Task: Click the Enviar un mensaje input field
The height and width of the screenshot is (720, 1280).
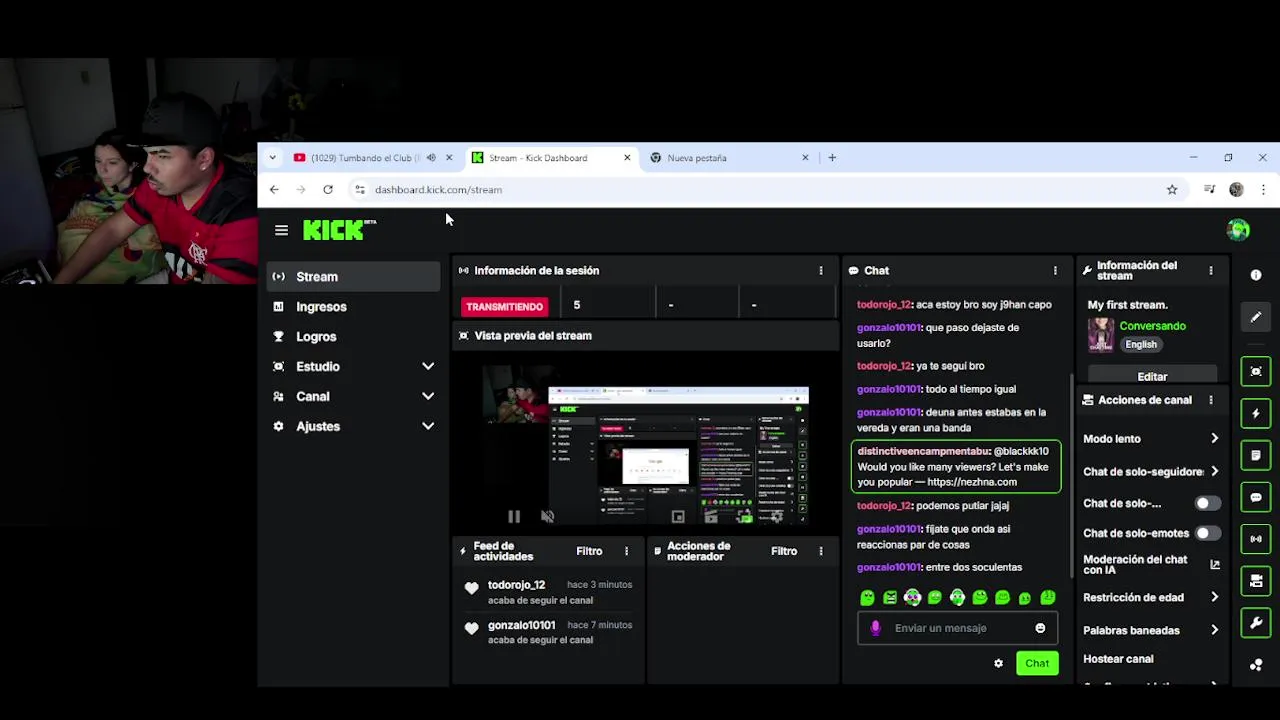Action: tap(957, 628)
